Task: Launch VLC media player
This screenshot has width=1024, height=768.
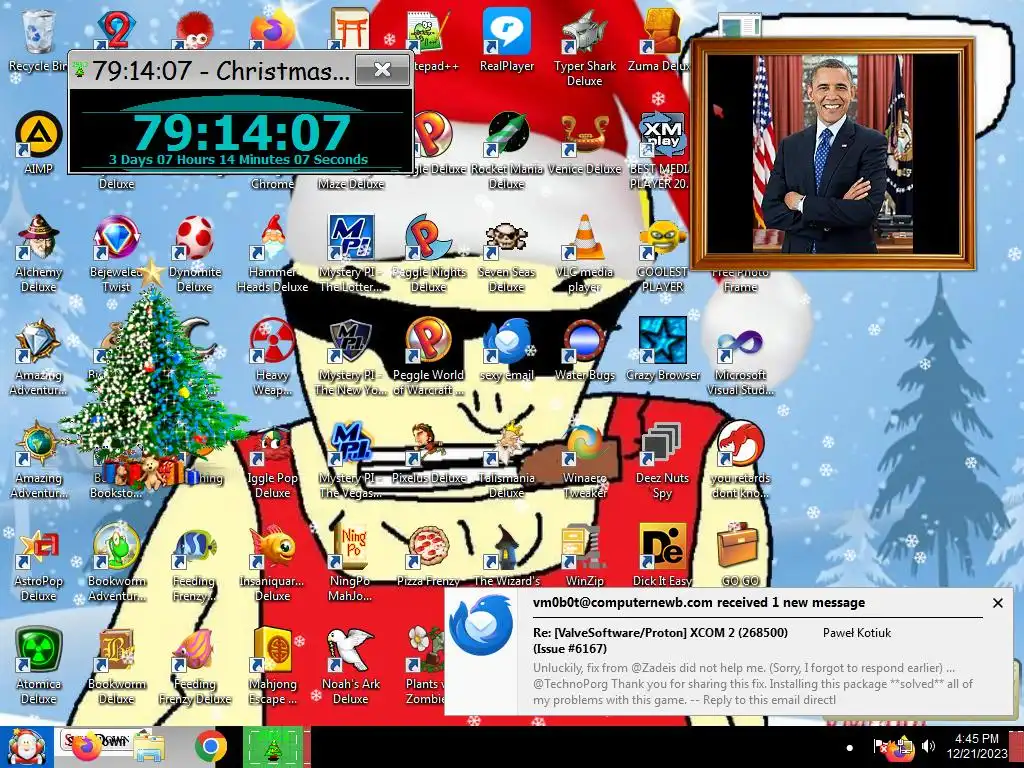Action: pos(584,255)
